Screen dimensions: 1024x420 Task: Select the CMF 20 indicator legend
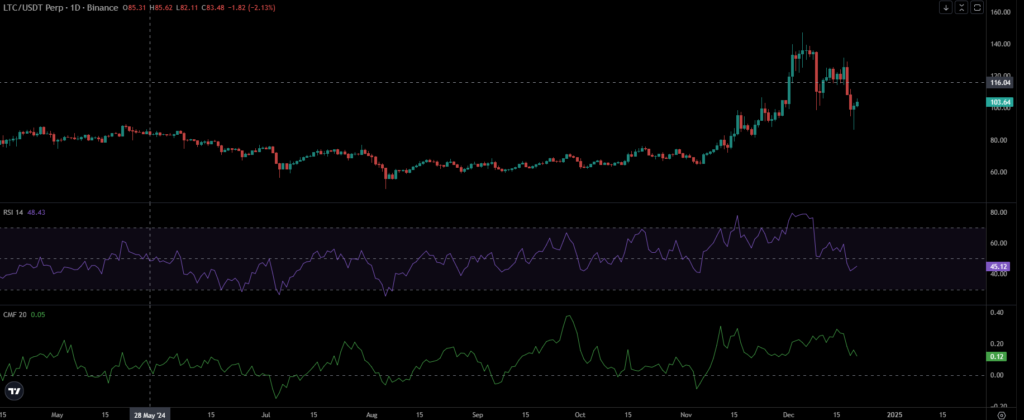(14, 314)
